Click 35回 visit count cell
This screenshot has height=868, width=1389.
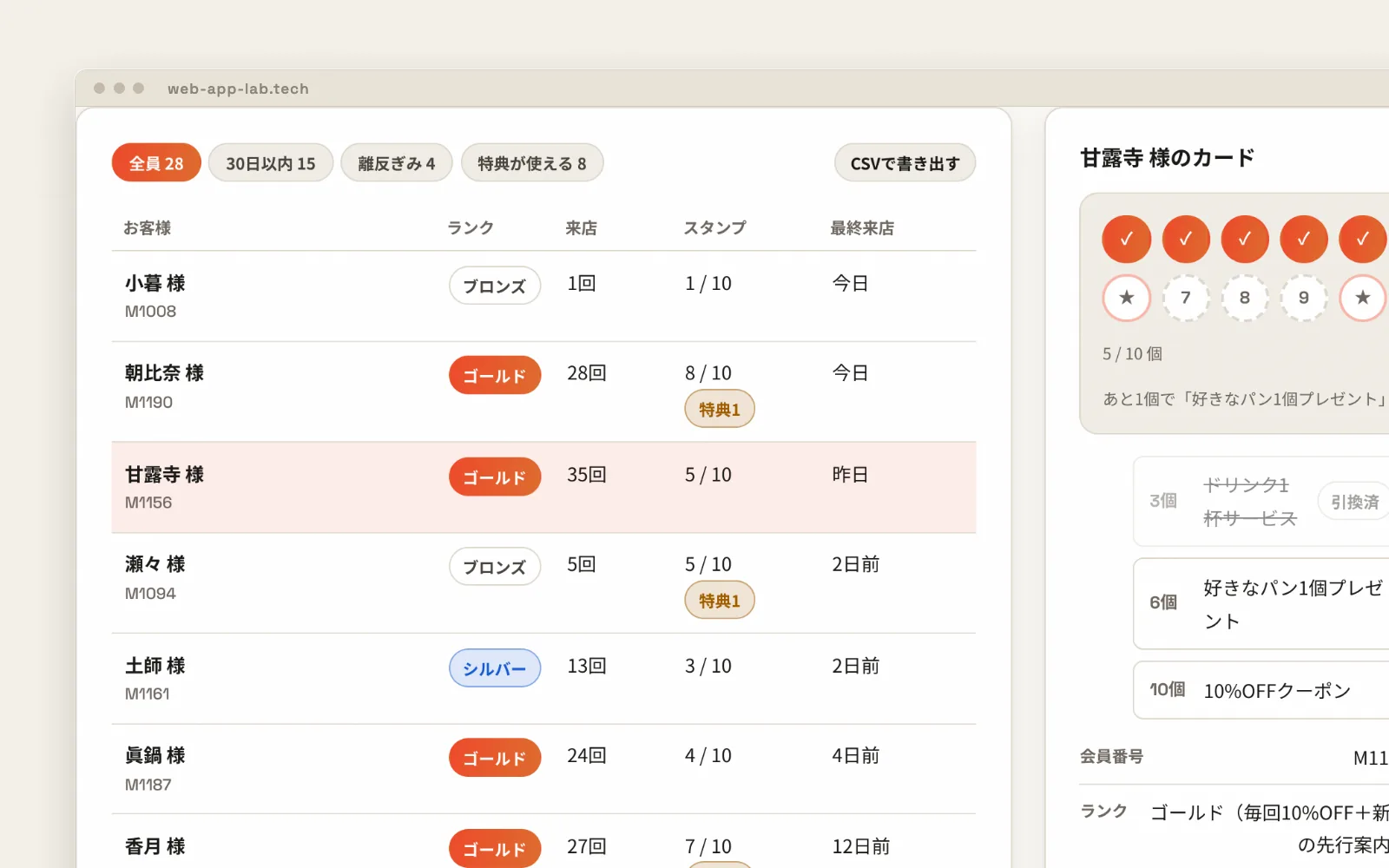click(x=587, y=475)
